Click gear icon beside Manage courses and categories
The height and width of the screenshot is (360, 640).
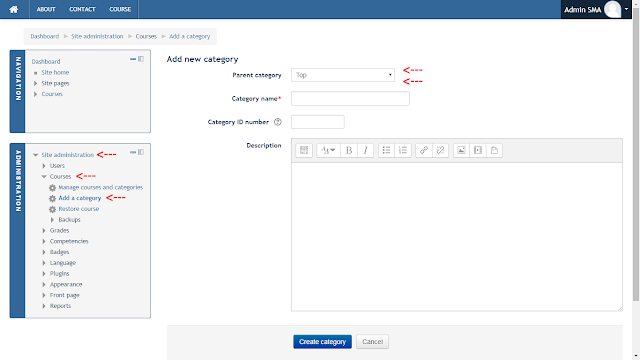[52, 188]
